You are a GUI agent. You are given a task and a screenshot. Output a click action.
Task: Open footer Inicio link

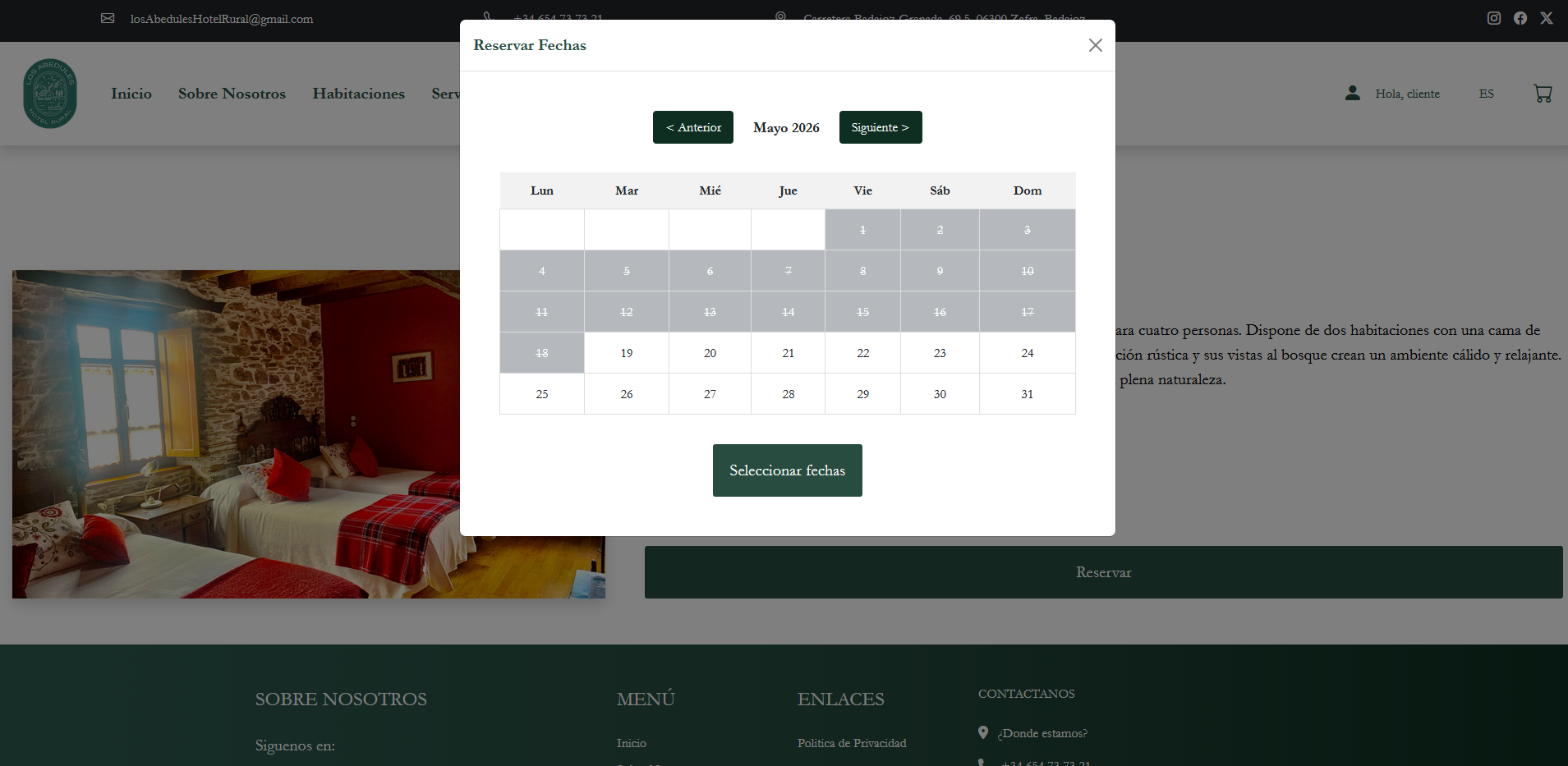pos(632,743)
